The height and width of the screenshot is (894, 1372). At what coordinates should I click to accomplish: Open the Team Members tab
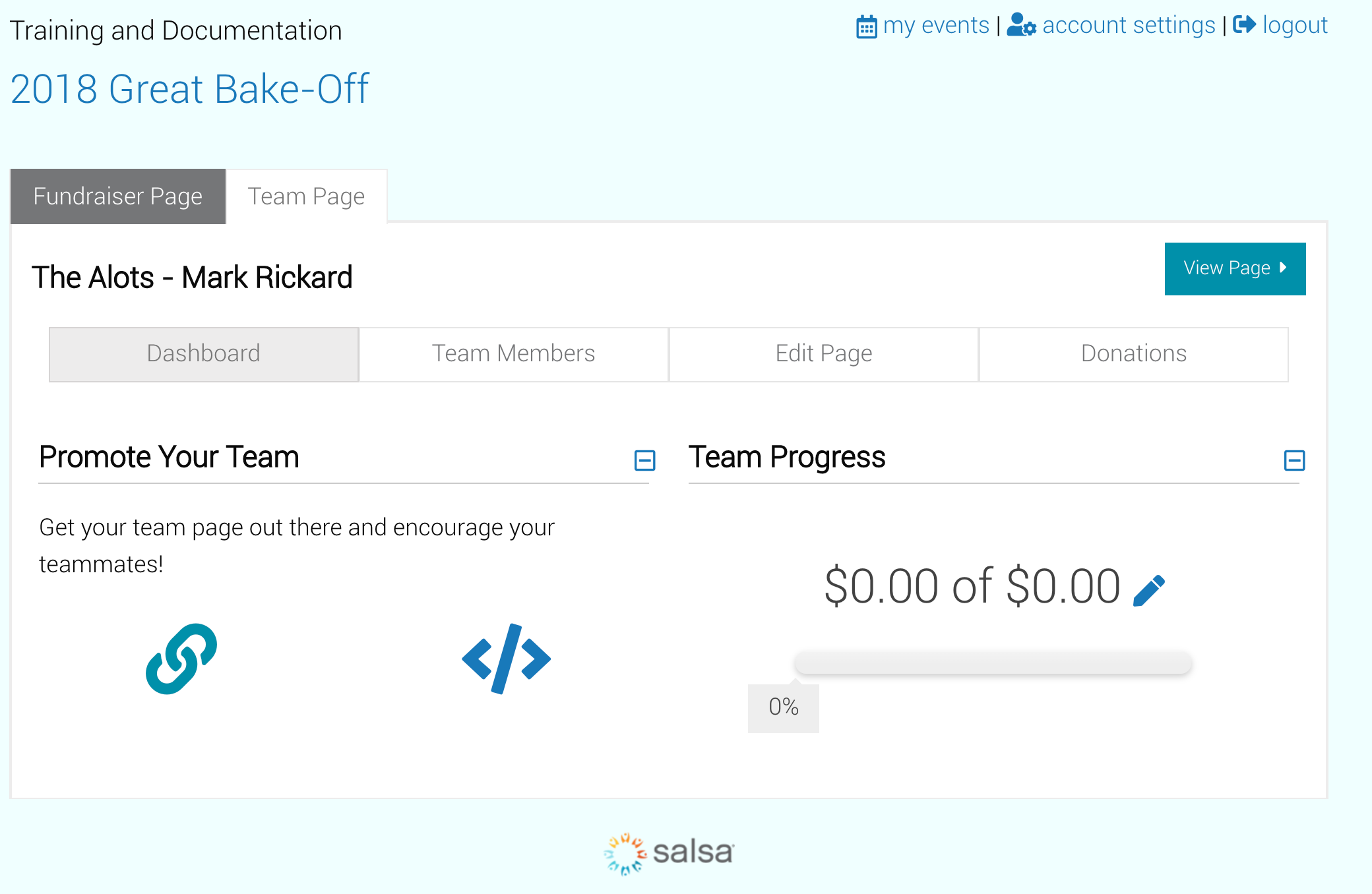pyautogui.click(x=513, y=354)
